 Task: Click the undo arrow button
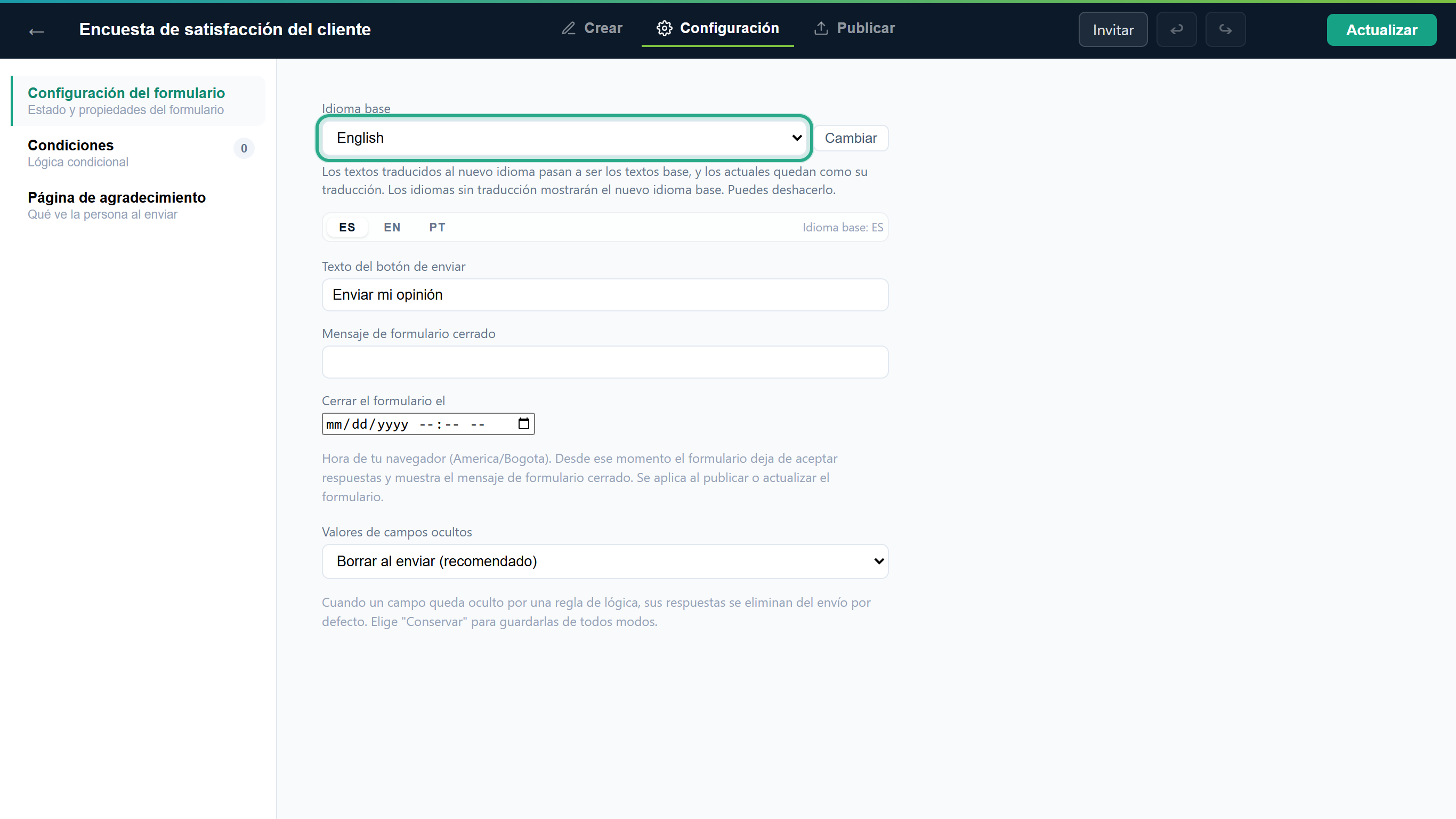(x=1176, y=29)
